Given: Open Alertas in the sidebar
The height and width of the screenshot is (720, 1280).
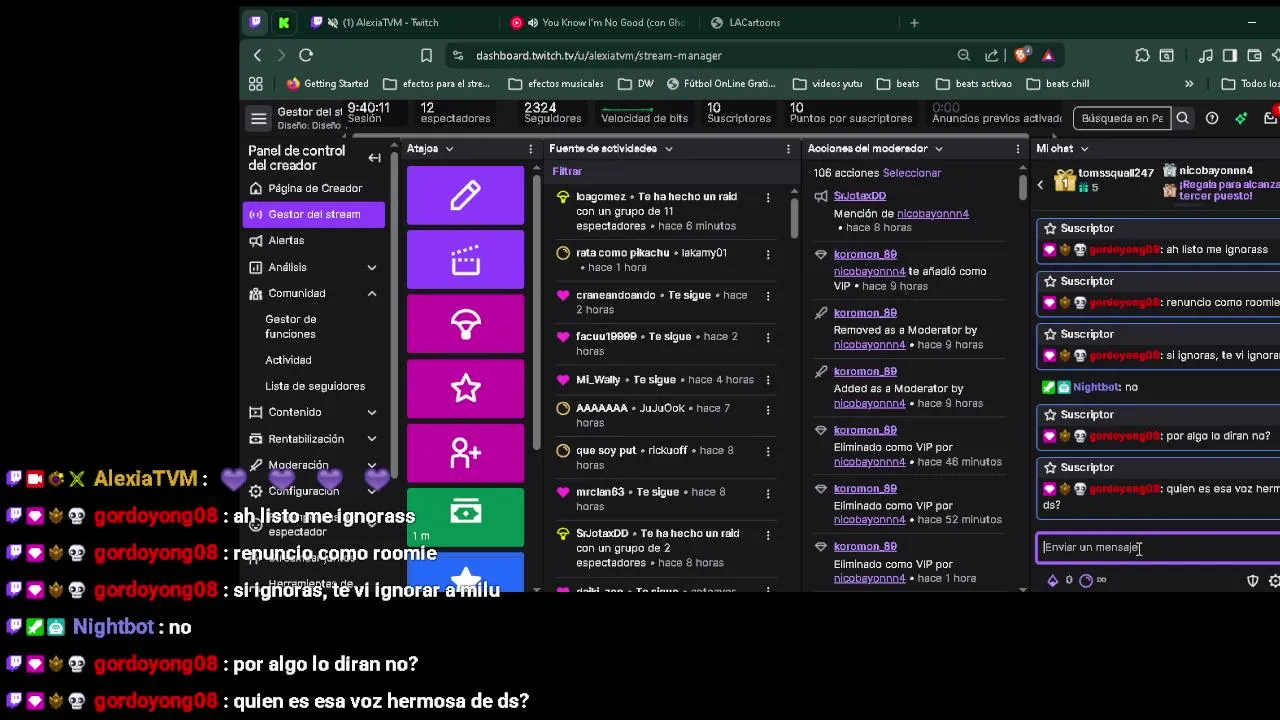Looking at the screenshot, I should [x=314, y=240].
